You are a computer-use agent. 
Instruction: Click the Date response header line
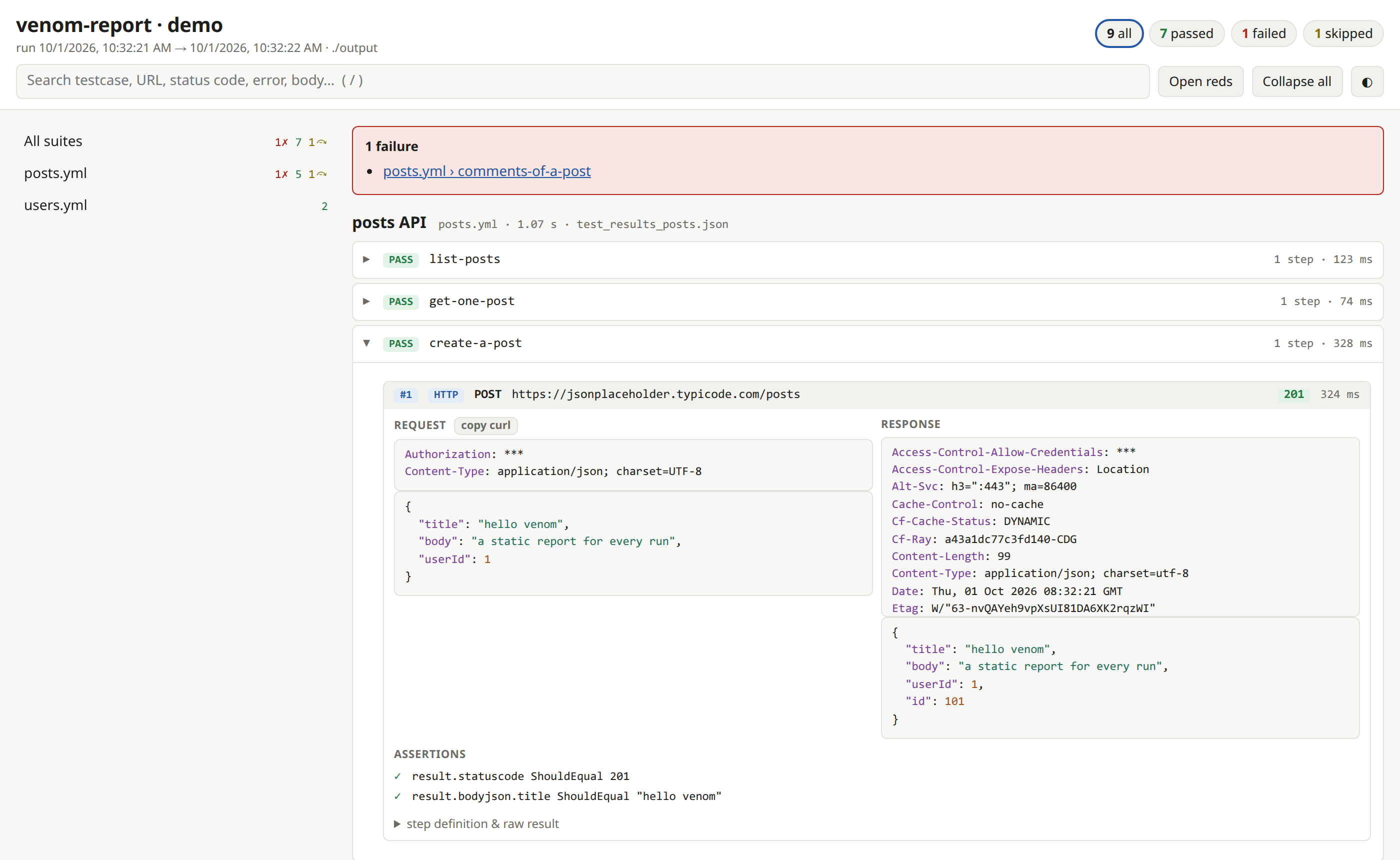click(x=1006, y=591)
